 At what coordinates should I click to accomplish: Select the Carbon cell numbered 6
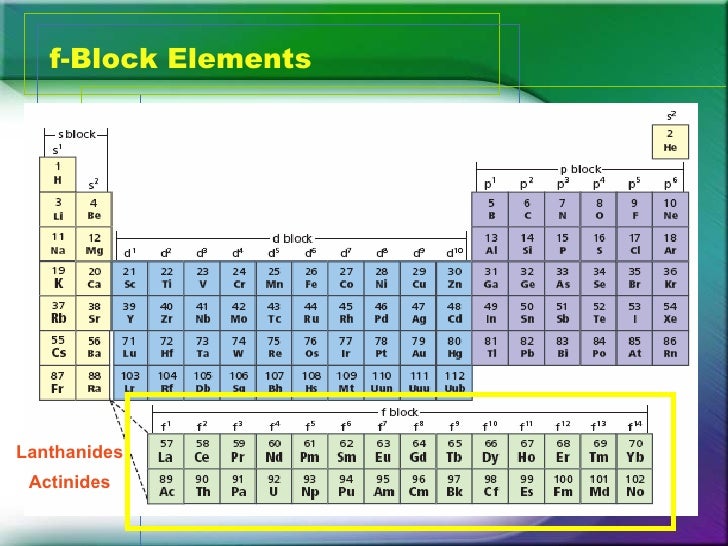pyautogui.click(x=526, y=209)
